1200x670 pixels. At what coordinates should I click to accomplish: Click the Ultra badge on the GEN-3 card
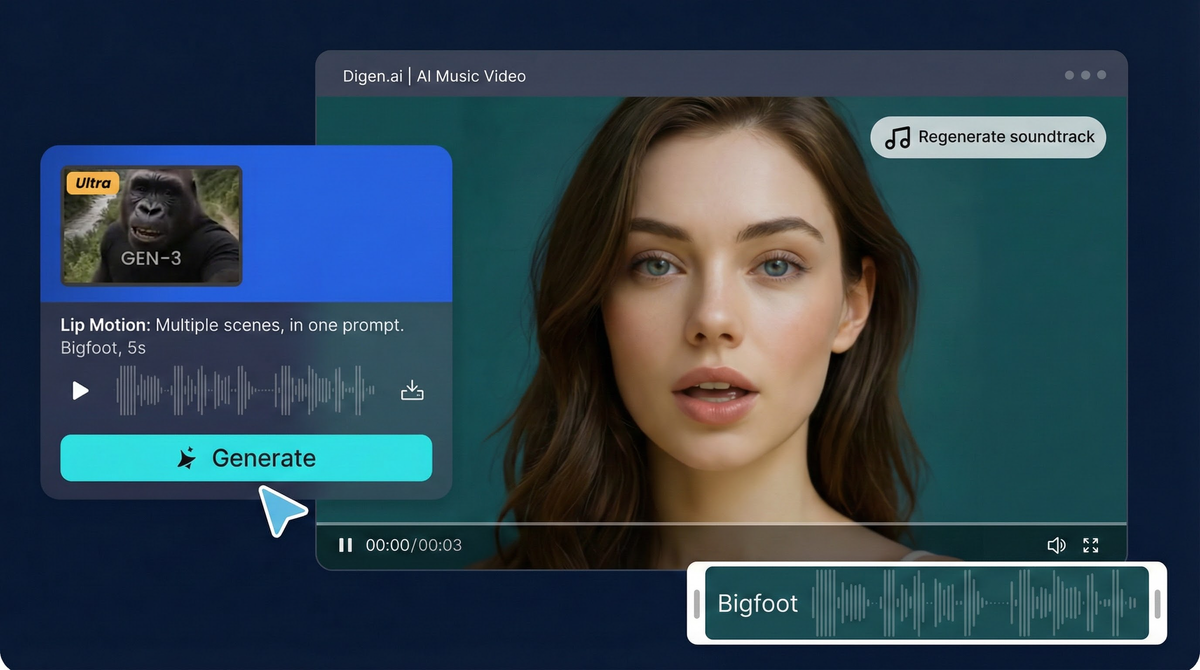click(92, 183)
